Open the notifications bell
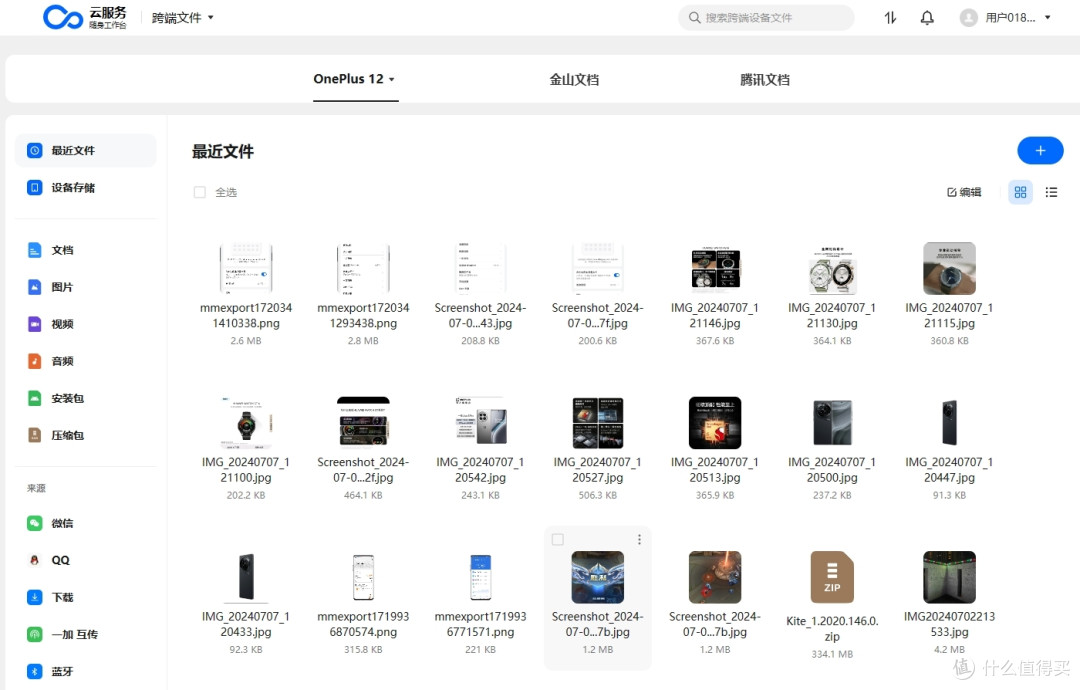The image size is (1080, 690). click(927, 18)
